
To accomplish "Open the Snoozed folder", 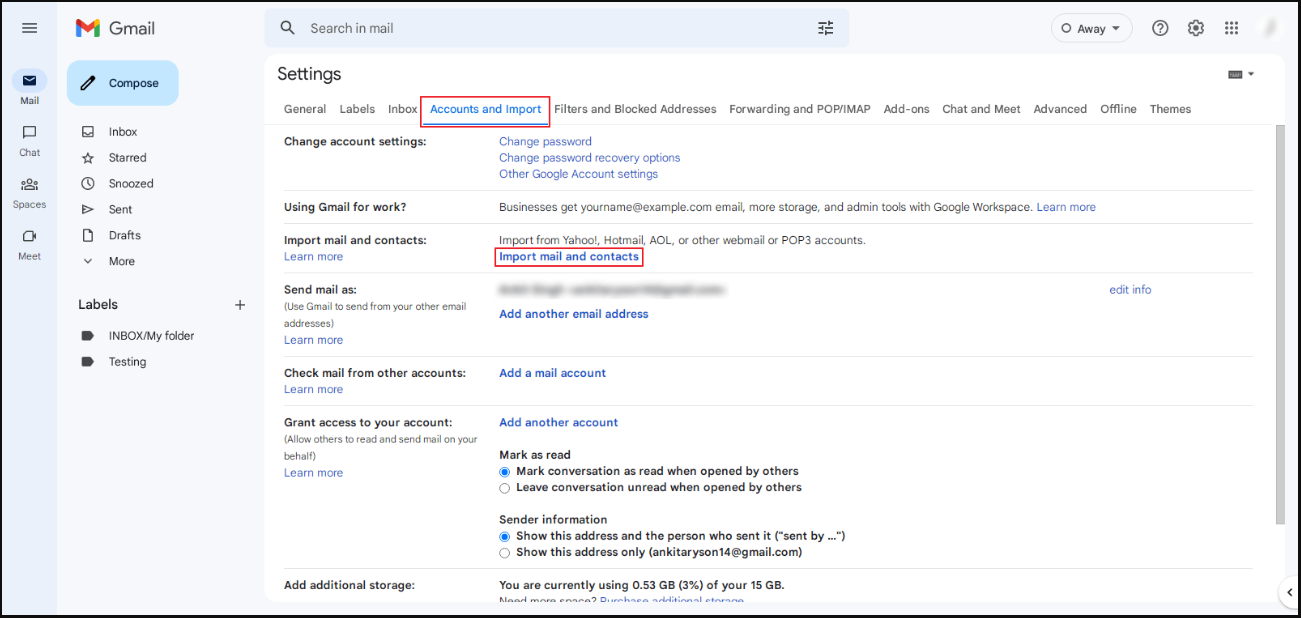I will click(x=131, y=184).
